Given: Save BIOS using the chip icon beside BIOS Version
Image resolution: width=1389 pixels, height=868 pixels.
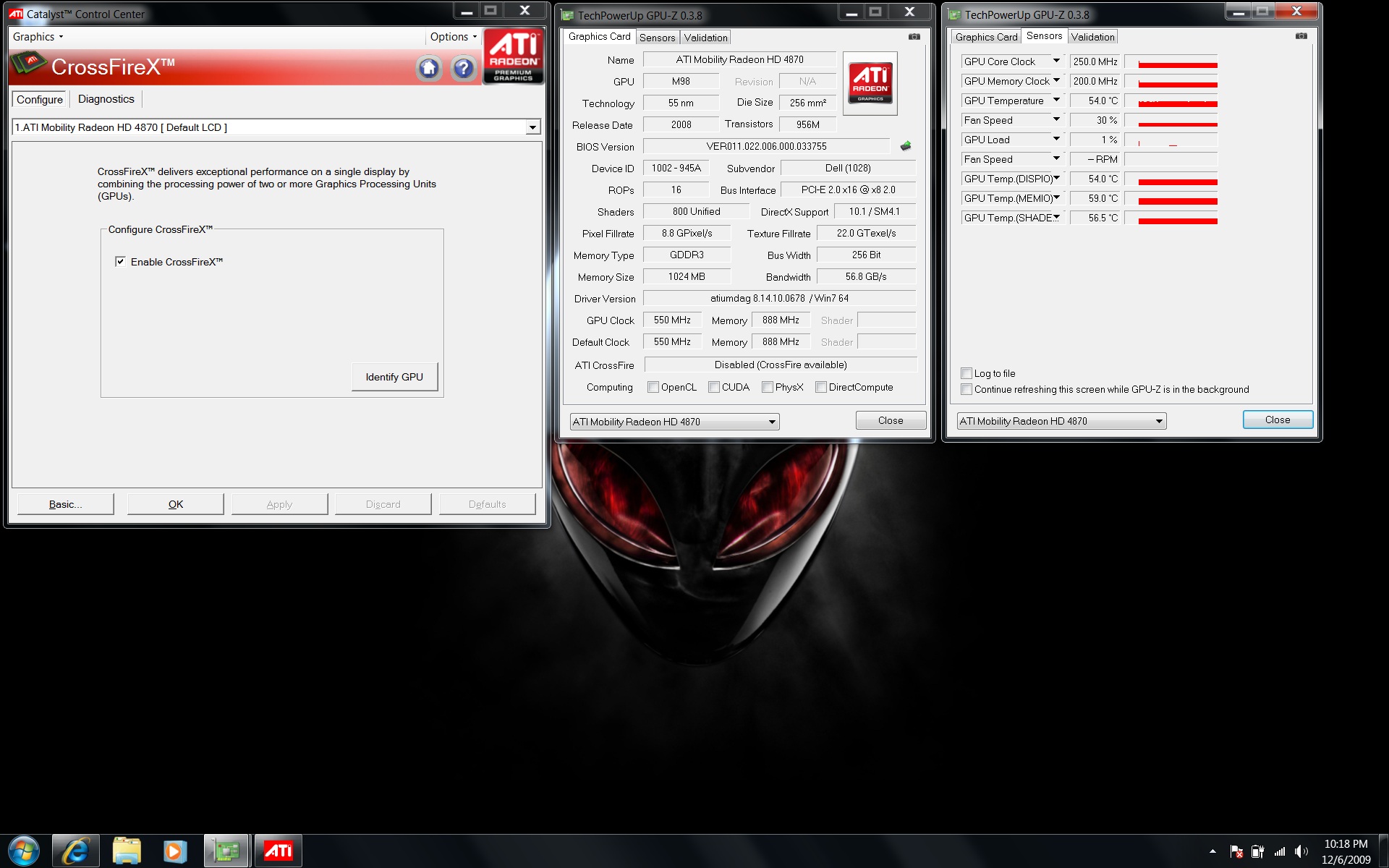Looking at the screenshot, I should pyautogui.click(x=906, y=146).
